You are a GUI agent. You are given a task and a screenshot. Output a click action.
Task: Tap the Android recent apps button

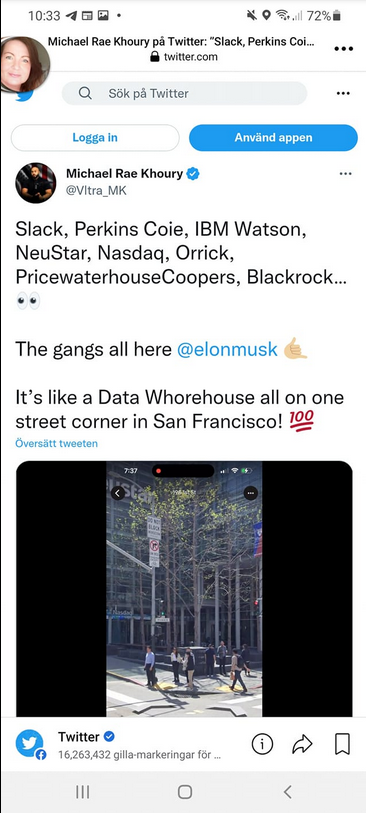pos(82,792)
